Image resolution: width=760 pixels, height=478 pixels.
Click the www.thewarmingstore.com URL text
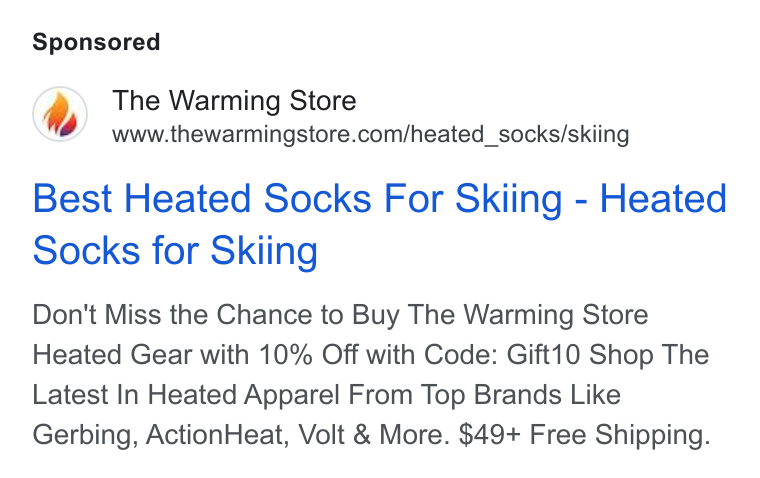click(371, 134)
